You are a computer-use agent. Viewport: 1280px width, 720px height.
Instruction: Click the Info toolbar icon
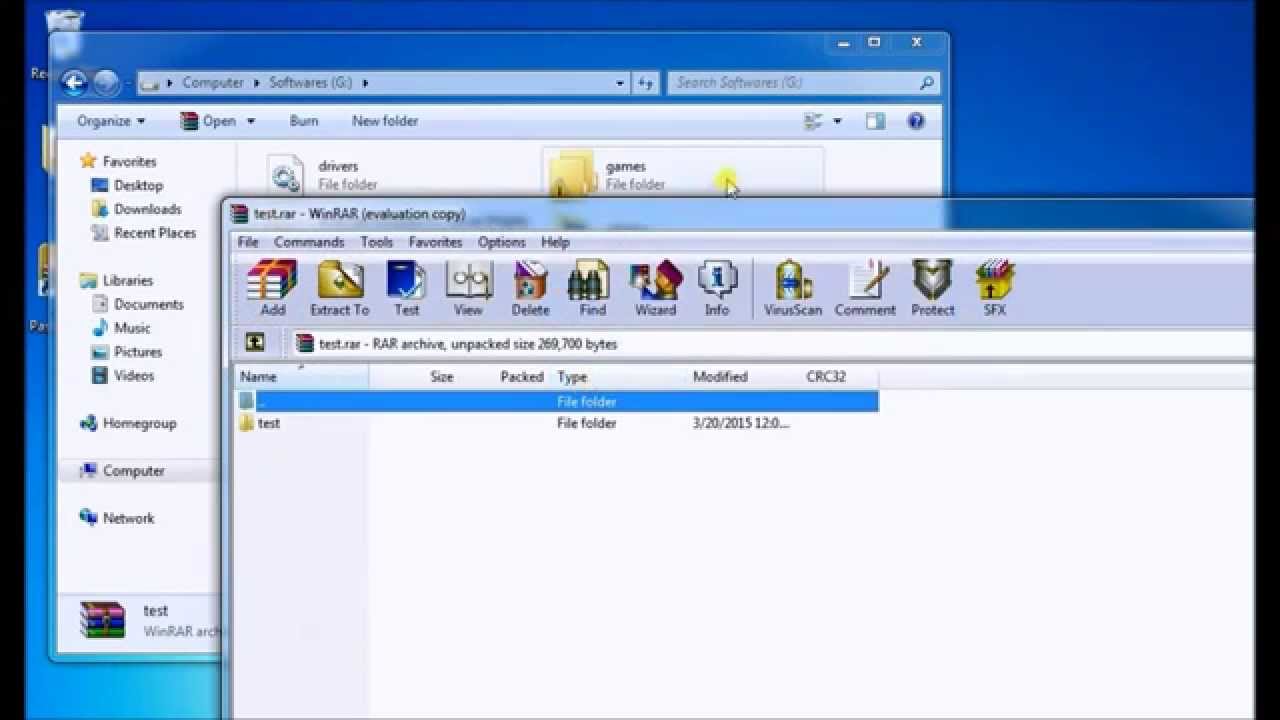click(x=717, y=288)
